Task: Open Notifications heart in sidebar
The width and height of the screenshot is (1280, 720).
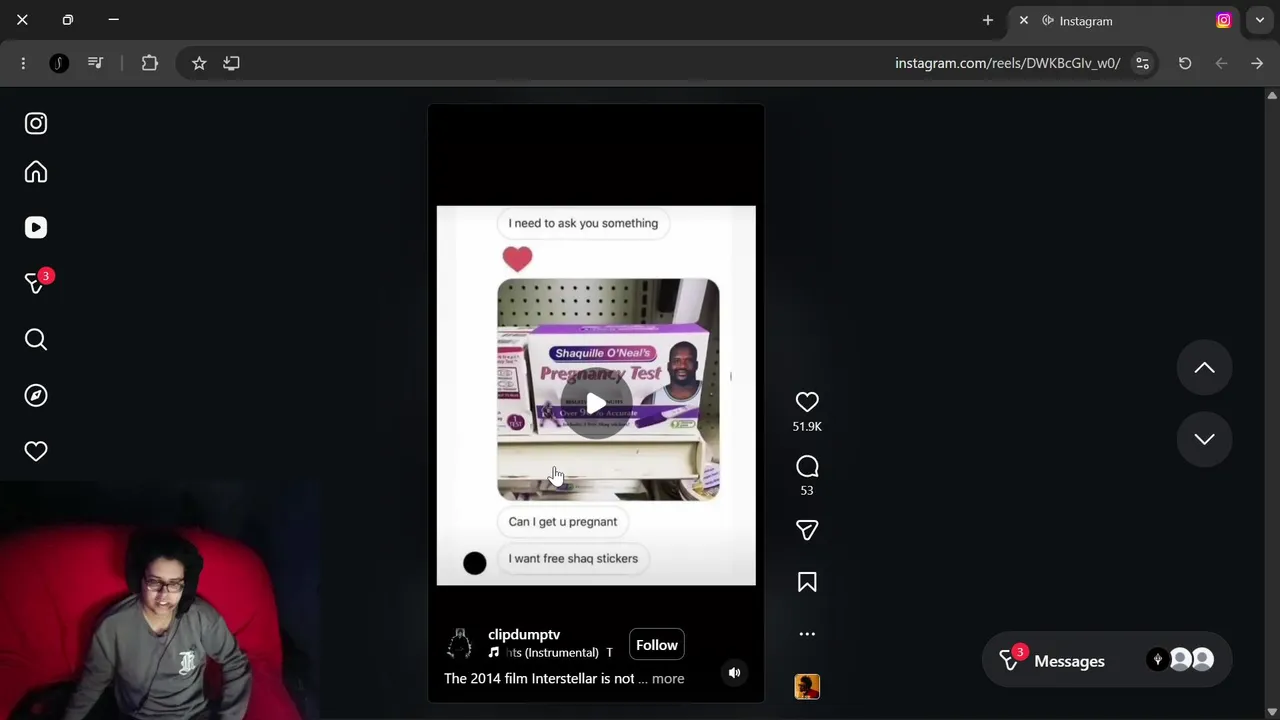Action: [x=36, y=452]
